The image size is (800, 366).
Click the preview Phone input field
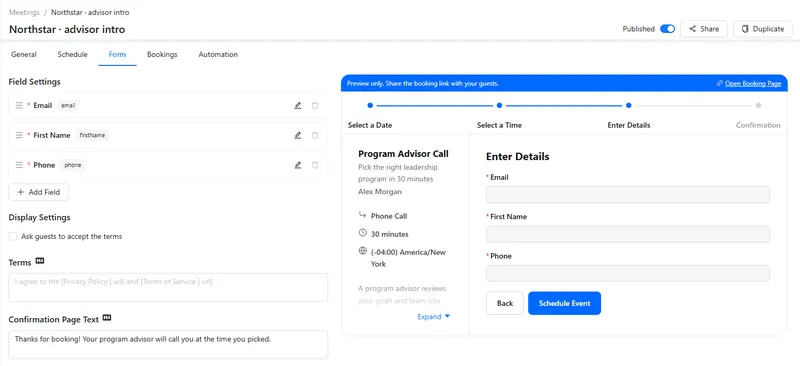tap(628, 273)
